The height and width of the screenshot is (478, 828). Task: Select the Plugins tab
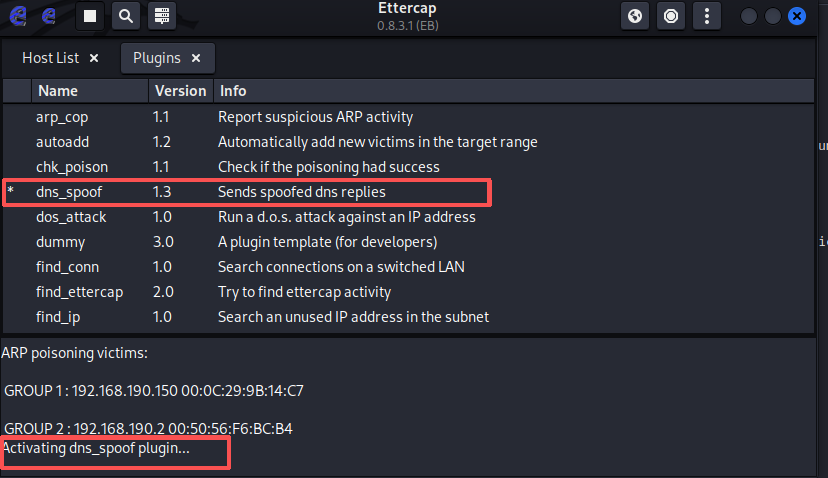[x=157, y=58]
